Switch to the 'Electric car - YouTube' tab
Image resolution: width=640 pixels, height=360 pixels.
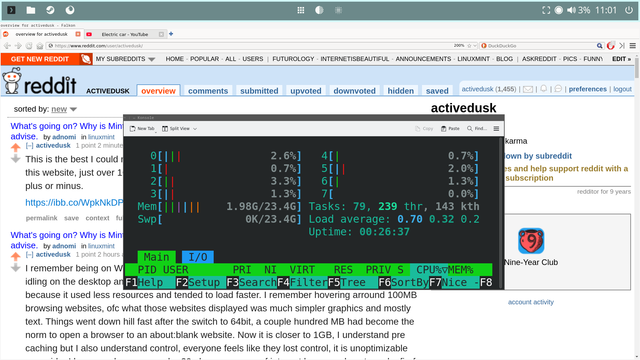click(x=125, y=34)
